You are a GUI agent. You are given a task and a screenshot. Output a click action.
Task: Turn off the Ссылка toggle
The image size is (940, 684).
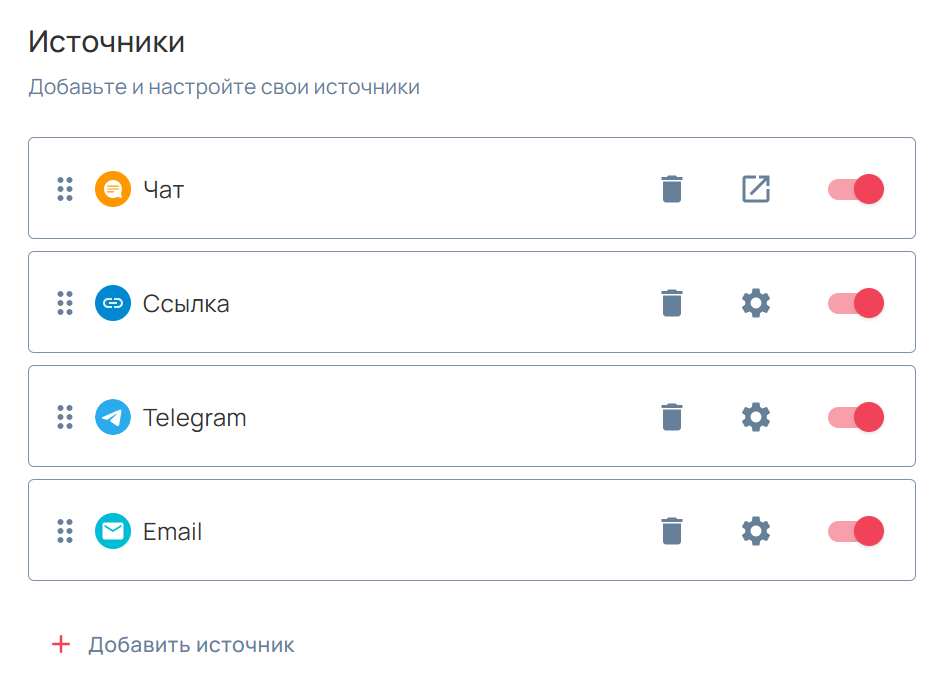coord(857,302)
